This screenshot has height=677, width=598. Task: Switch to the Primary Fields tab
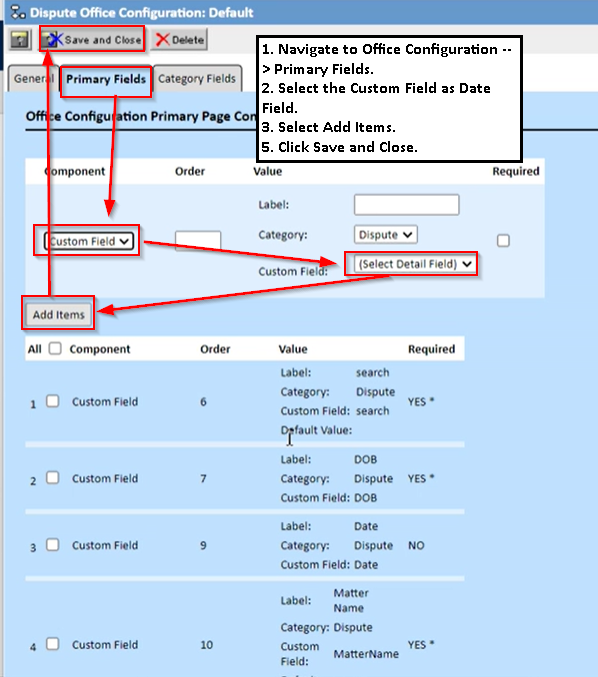(x=106, y=79)
